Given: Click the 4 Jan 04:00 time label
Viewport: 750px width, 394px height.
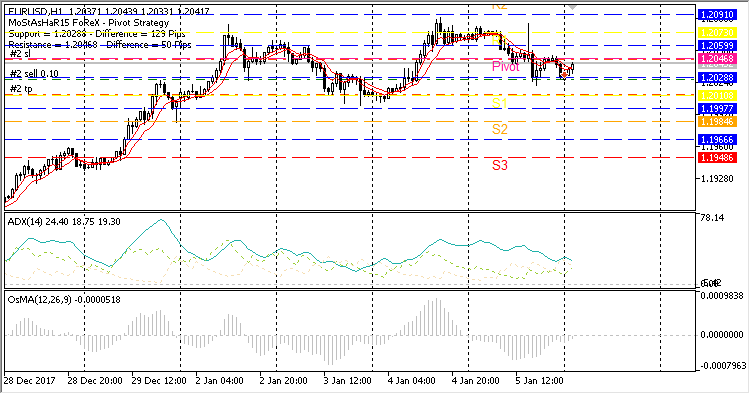Looking at the screenshot, I should pos(412,381).
